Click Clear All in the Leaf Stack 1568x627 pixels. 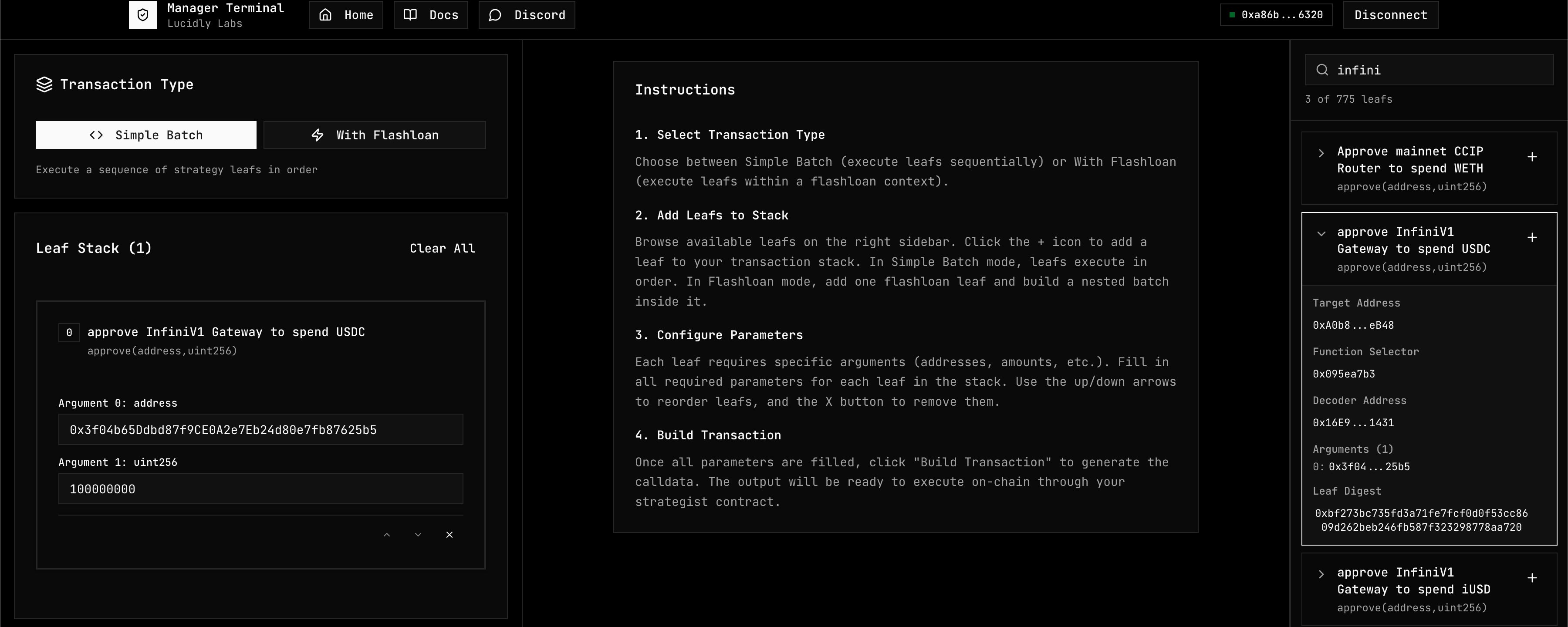point(442,248)
